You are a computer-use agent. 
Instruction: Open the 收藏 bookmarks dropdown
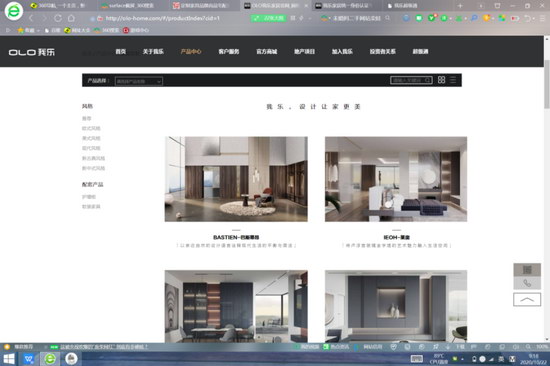[28, 30]
